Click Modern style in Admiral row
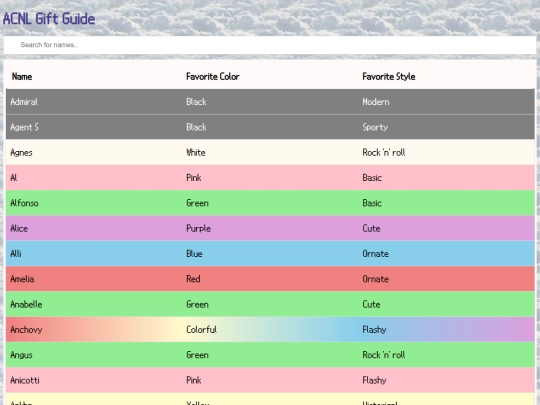This screenshot has height=405, width=540. tap(376, 102)
